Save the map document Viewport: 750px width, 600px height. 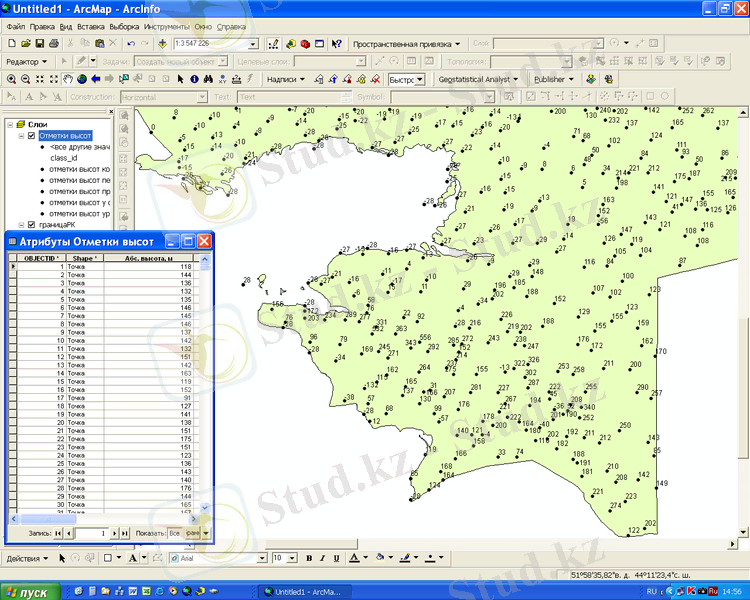click(39, 44)
